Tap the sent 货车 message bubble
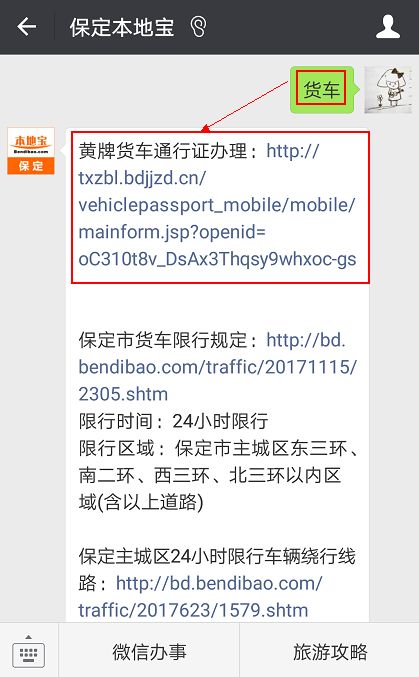Image resolution: width=419 pixels, height=677 pixels. (x=322, y=90)
